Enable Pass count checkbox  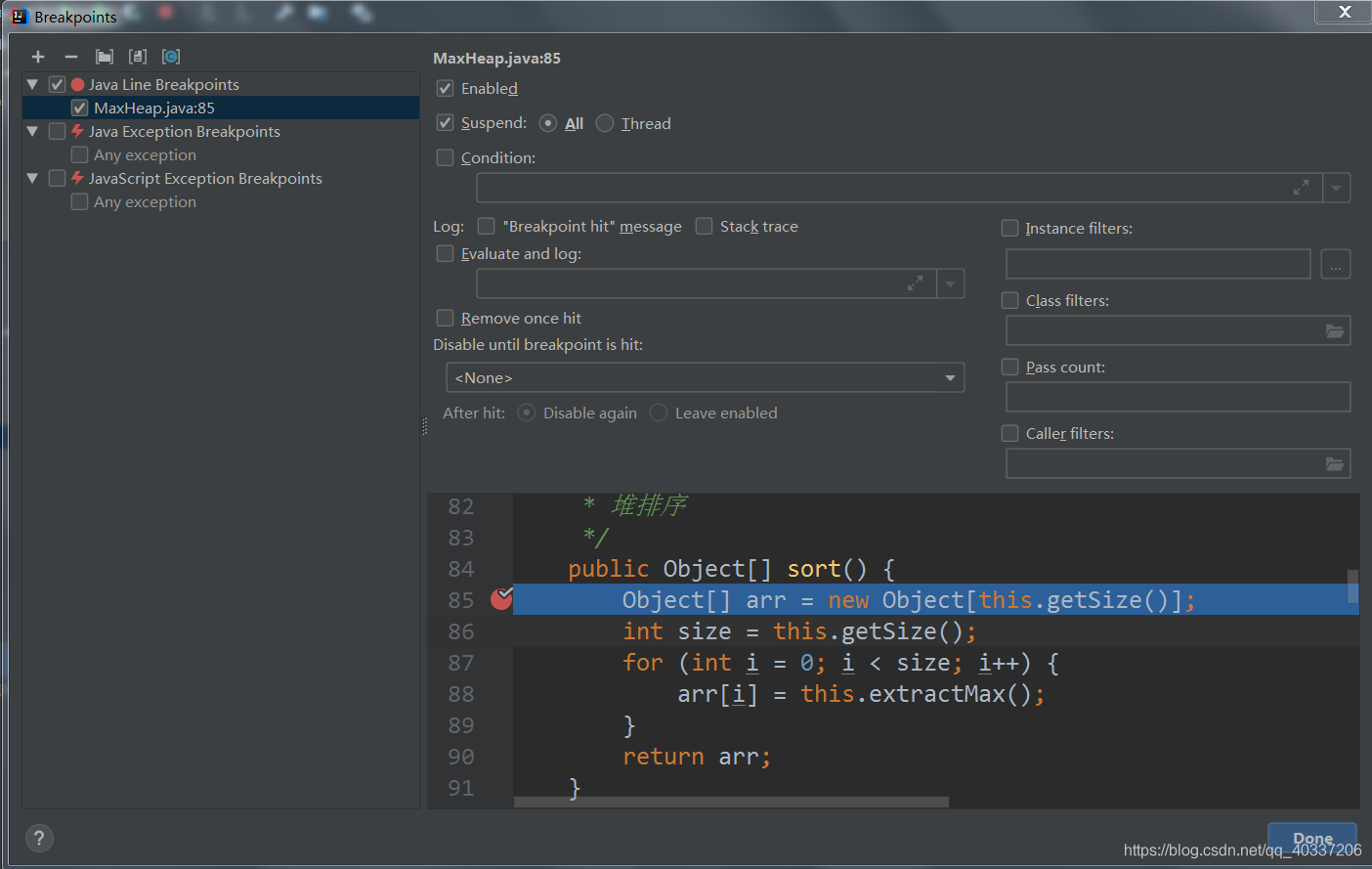pyautogui.click(x=1010, y=367)
